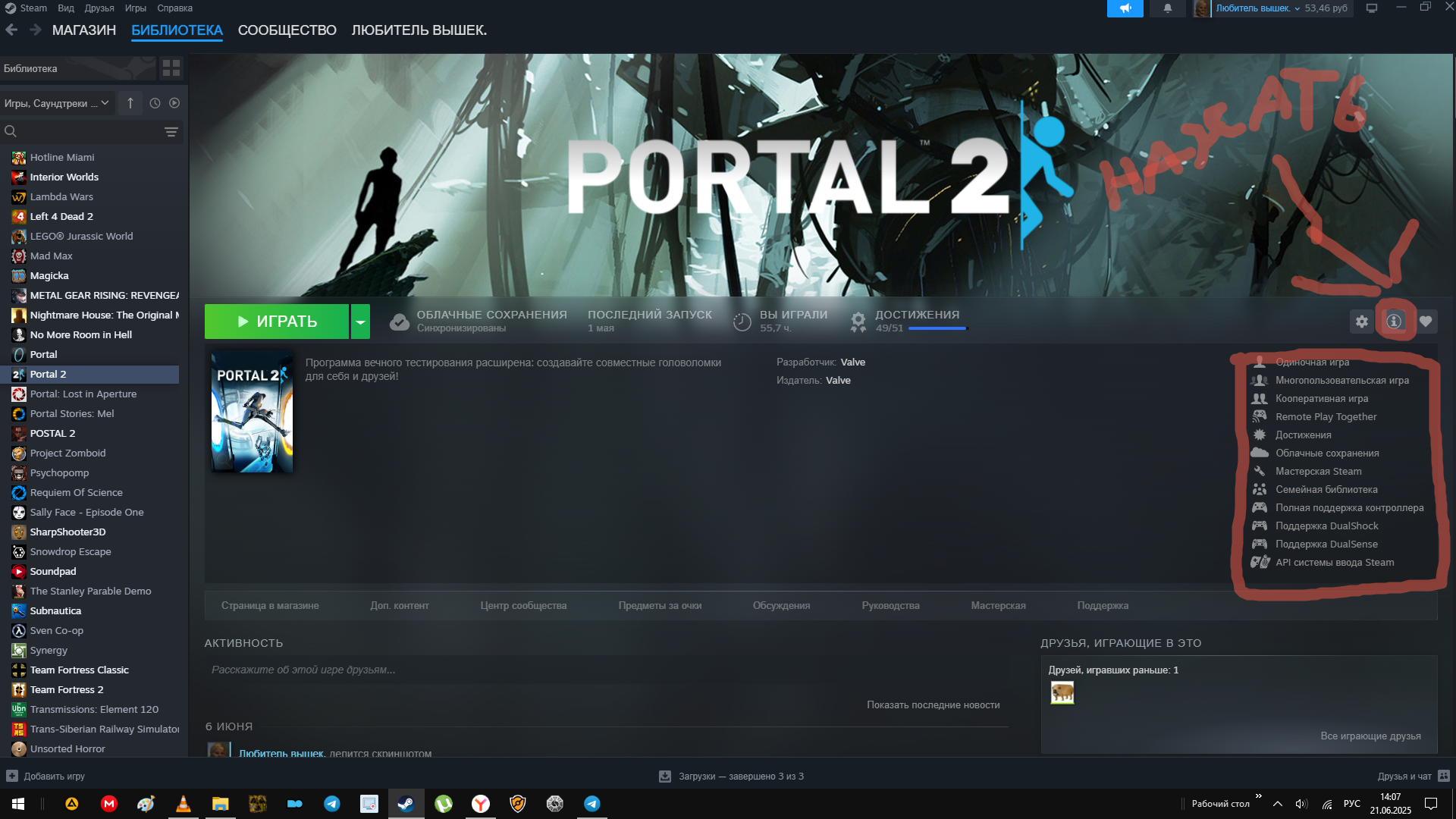Expand the advanced filter options in search
Image resolution: width=1456 pixels, height=819 pixels.
point(171,132)
